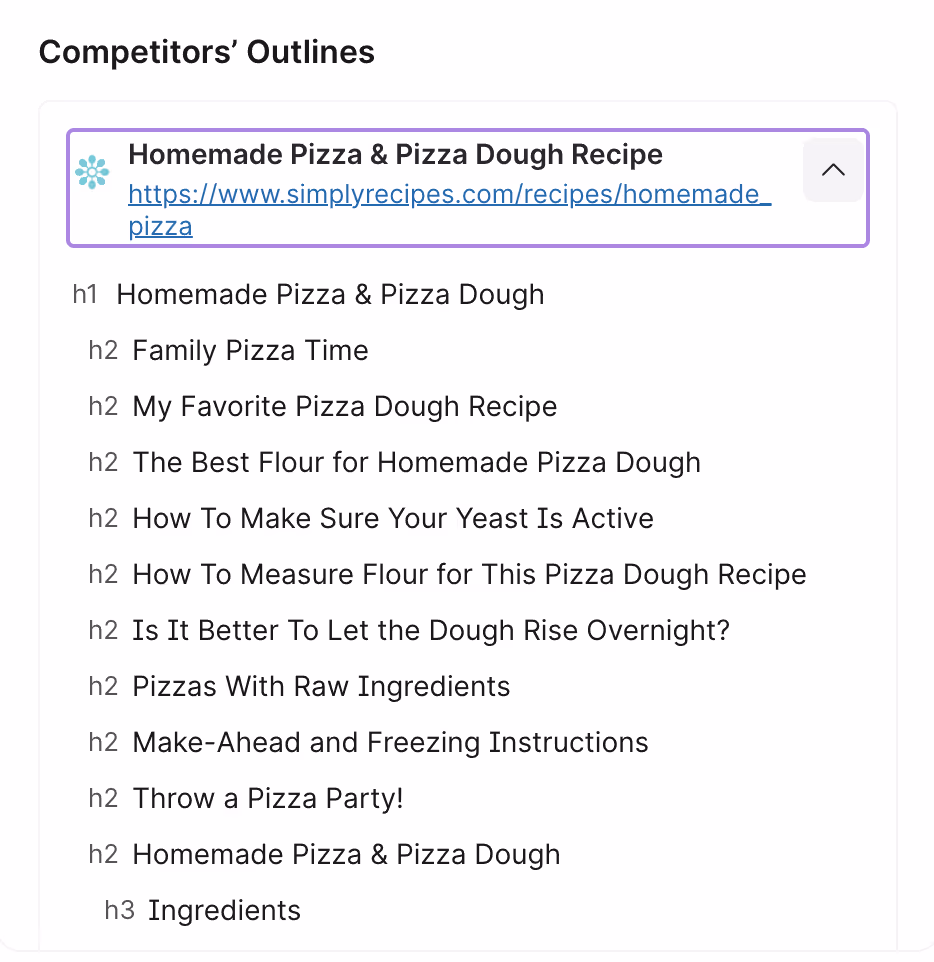Select 'How To Make Sure Your Yeast Is Active'
Image resolution: width=934 pixels, height=962 pixels.
point(393,518)
